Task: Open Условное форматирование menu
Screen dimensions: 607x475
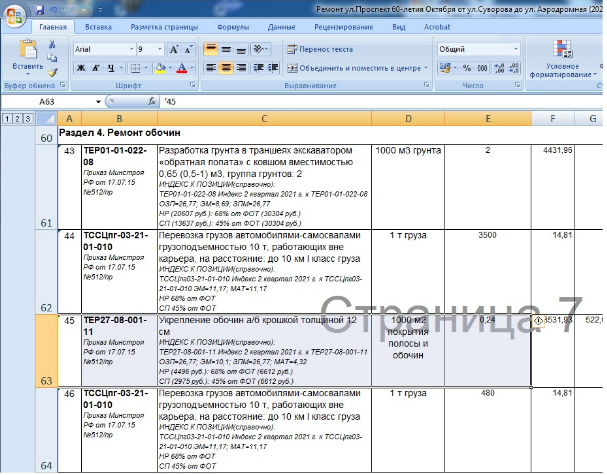Action: [562, 59]
